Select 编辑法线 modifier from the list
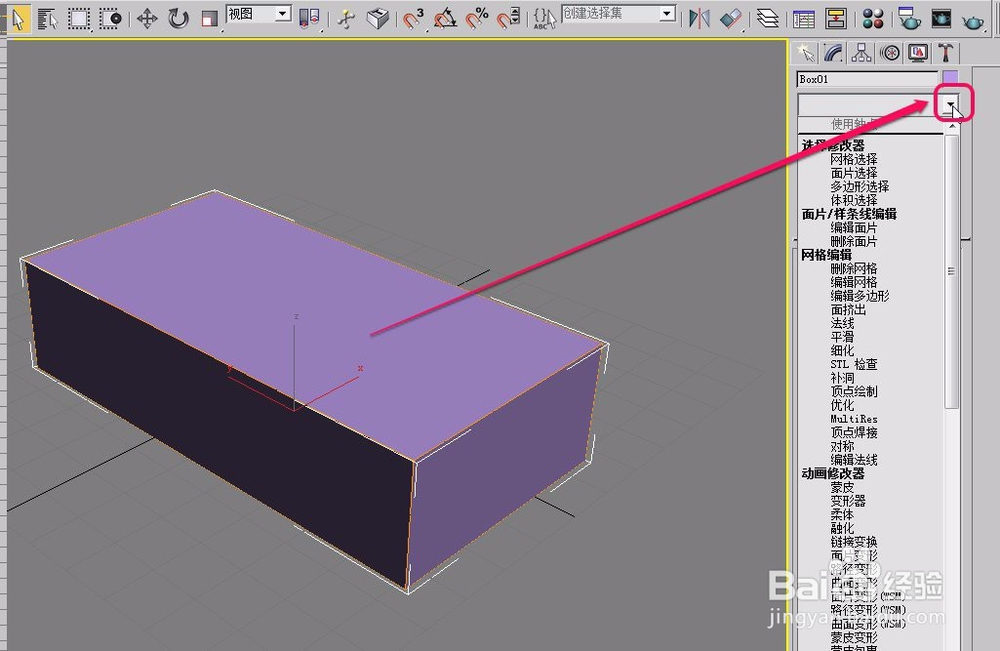Screen dimensions: 1000x651 coord(853,460)
